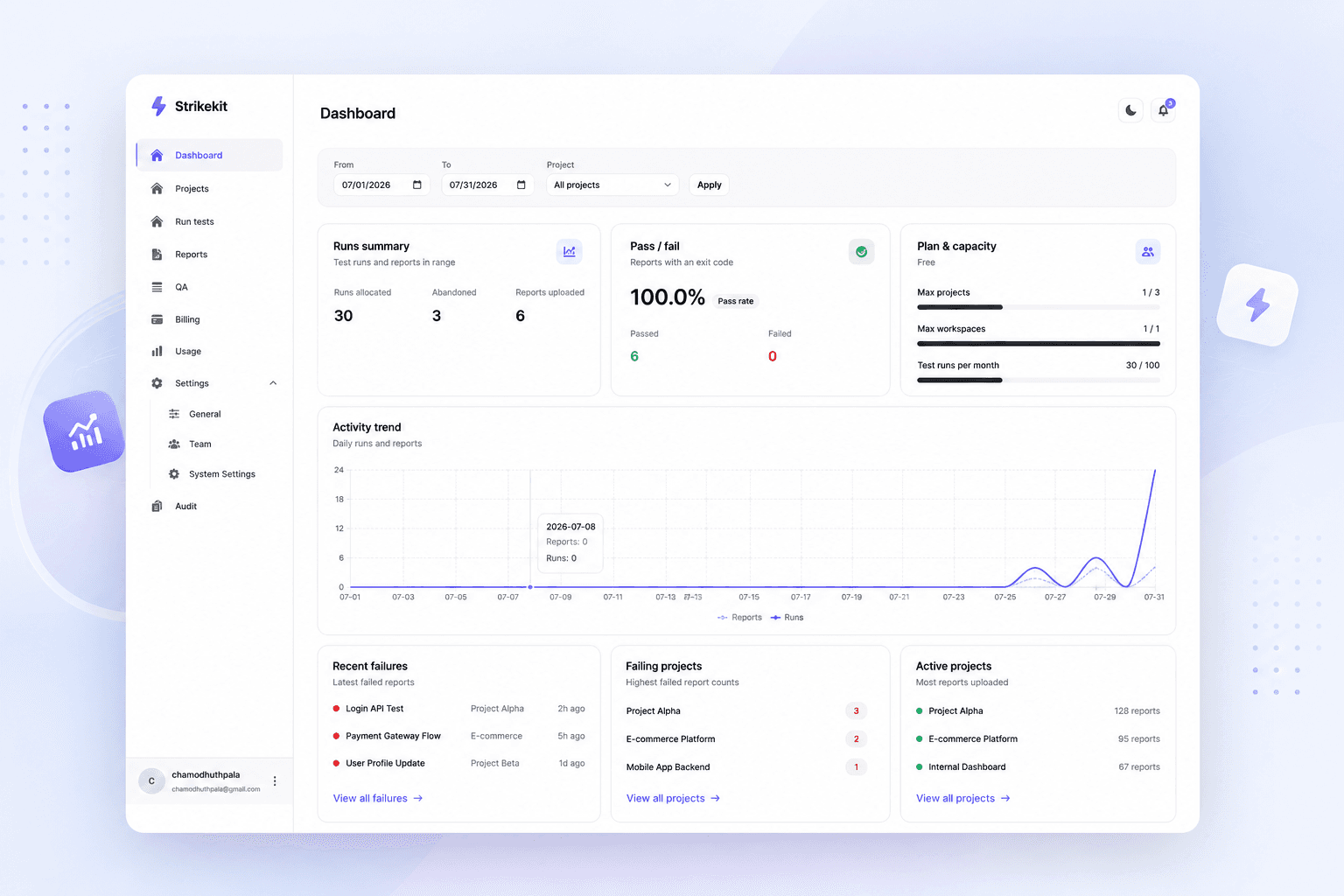
Task: Click the Dashboard home icon in sidebar
Action: pyautogui.click(x=157, y=155)
